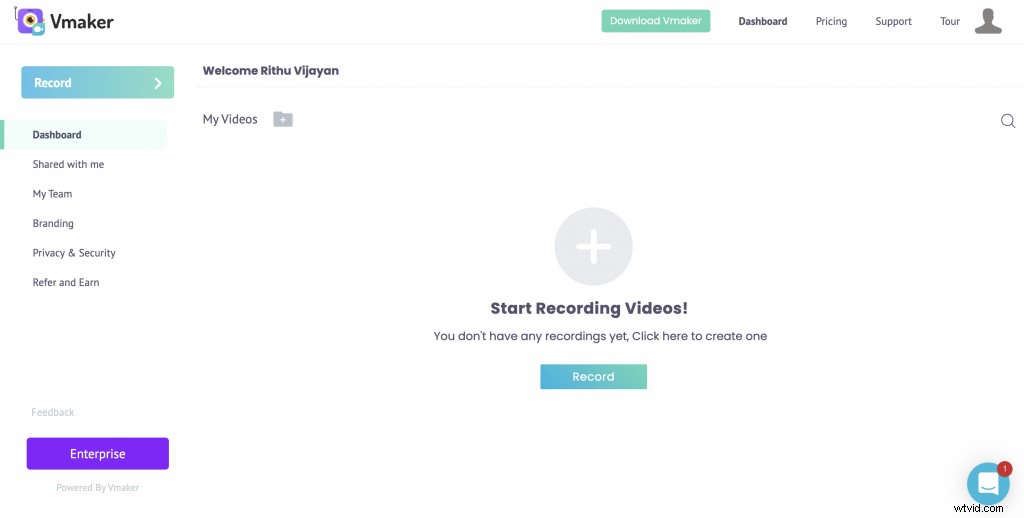The width and height of the screenshot is (1024, 518).
Task: Open Shared with me section
Action: (69, 165)
